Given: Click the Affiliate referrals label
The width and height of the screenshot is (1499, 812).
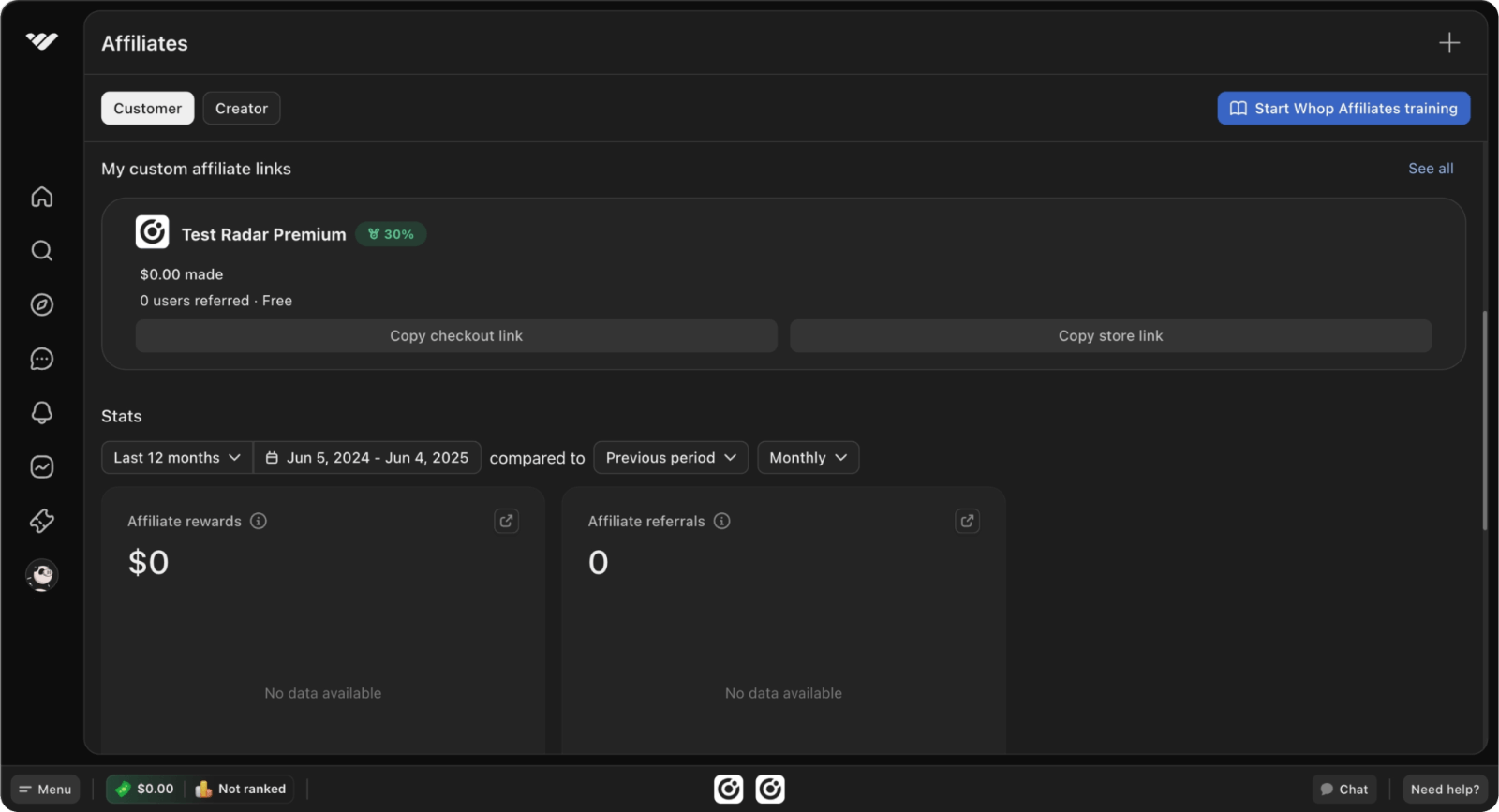Looking at the screenshot, I should [x=646, y=522].
